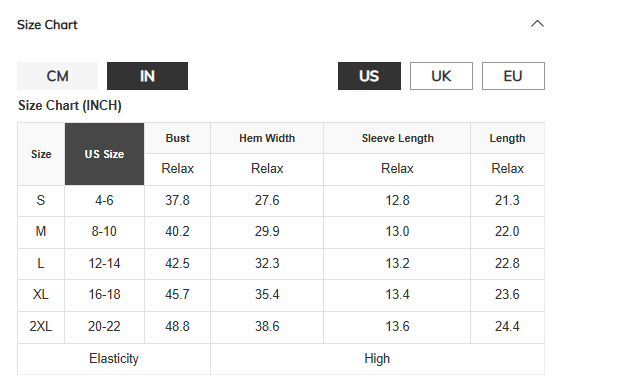Click the Hem Width column header
Image resolution: width=619 pixels, height=383 pixels.
[x=267, y=138]
